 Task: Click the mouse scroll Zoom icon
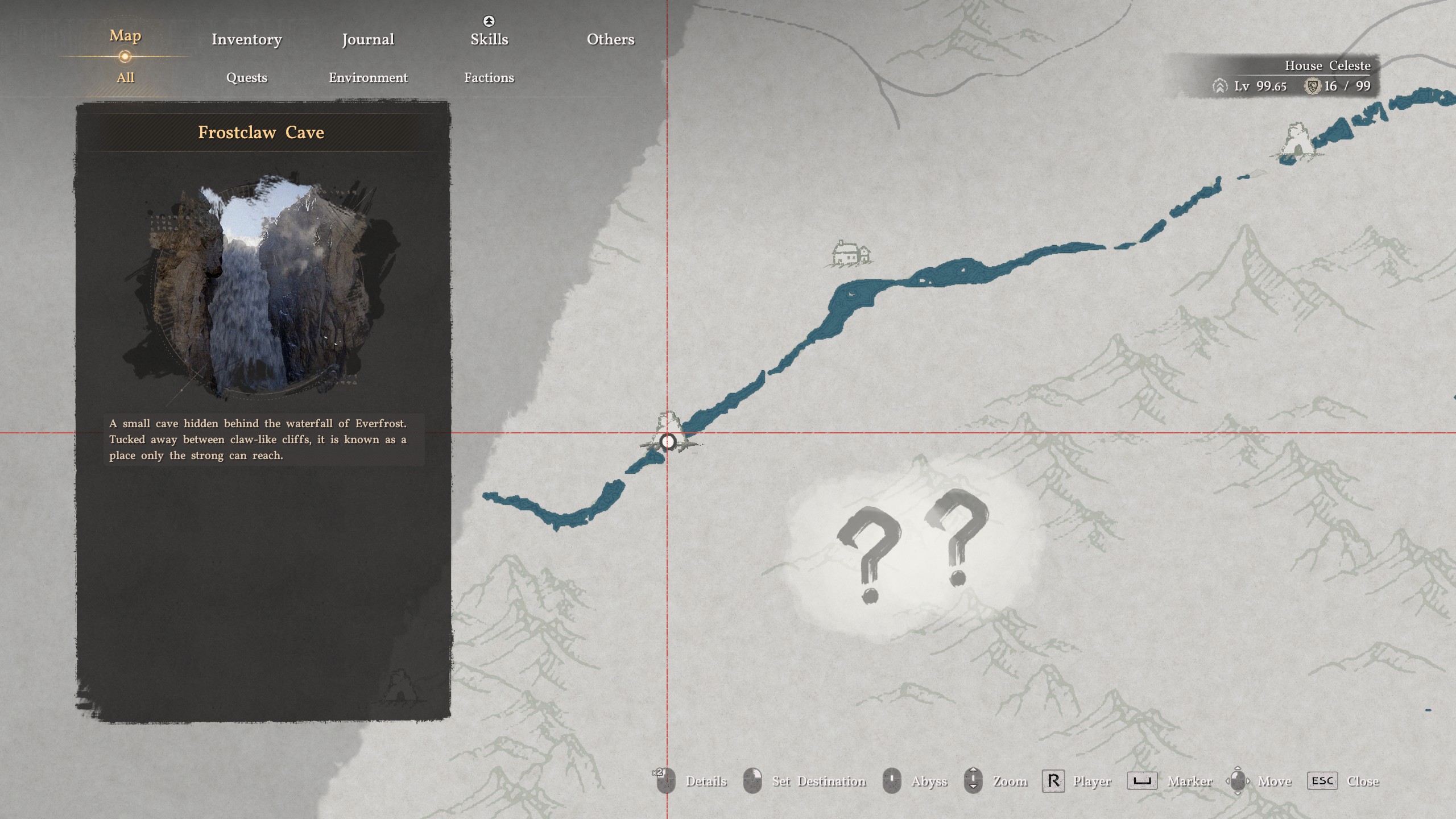973,780
